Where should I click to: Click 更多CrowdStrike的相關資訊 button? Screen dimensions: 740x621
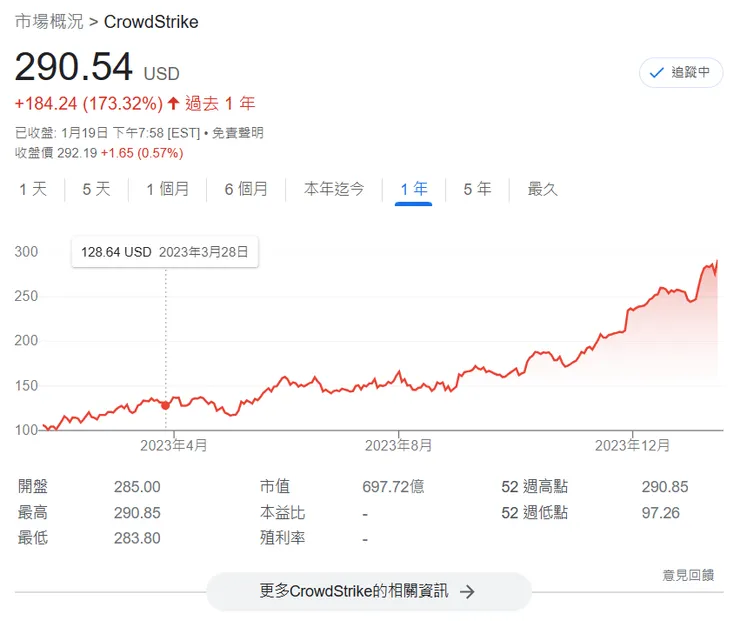click(x=368, y=591)
